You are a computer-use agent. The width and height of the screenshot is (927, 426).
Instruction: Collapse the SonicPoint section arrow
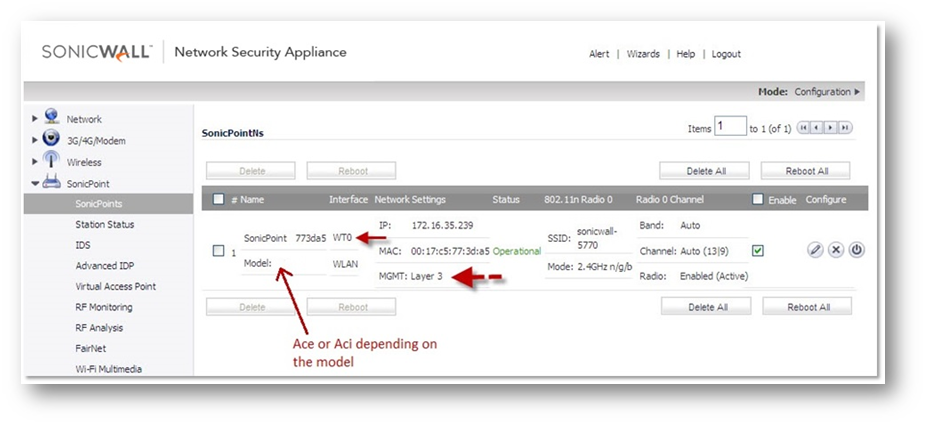(37, 183)
